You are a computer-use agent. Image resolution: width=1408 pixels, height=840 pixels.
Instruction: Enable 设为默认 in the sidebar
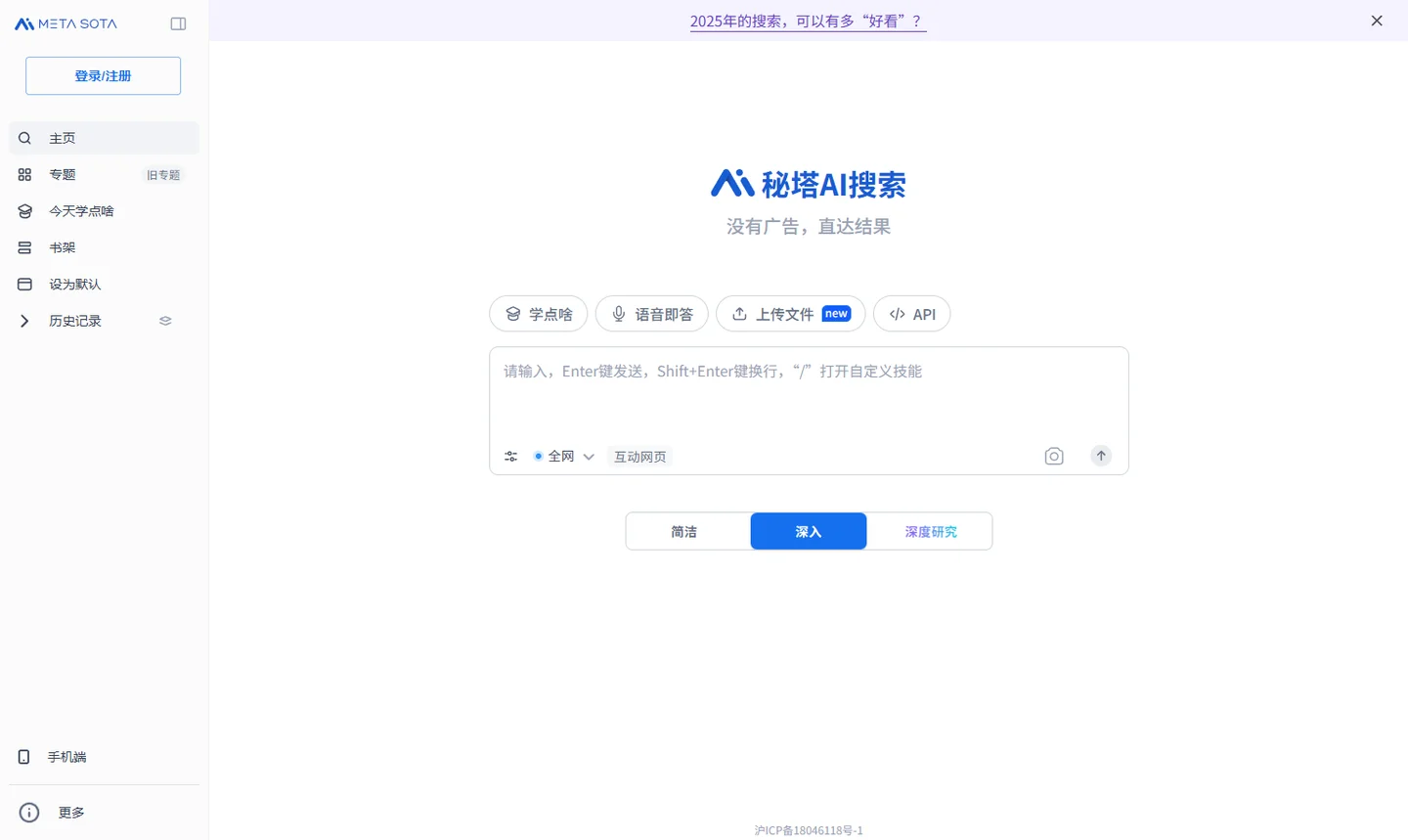point(73,284)
